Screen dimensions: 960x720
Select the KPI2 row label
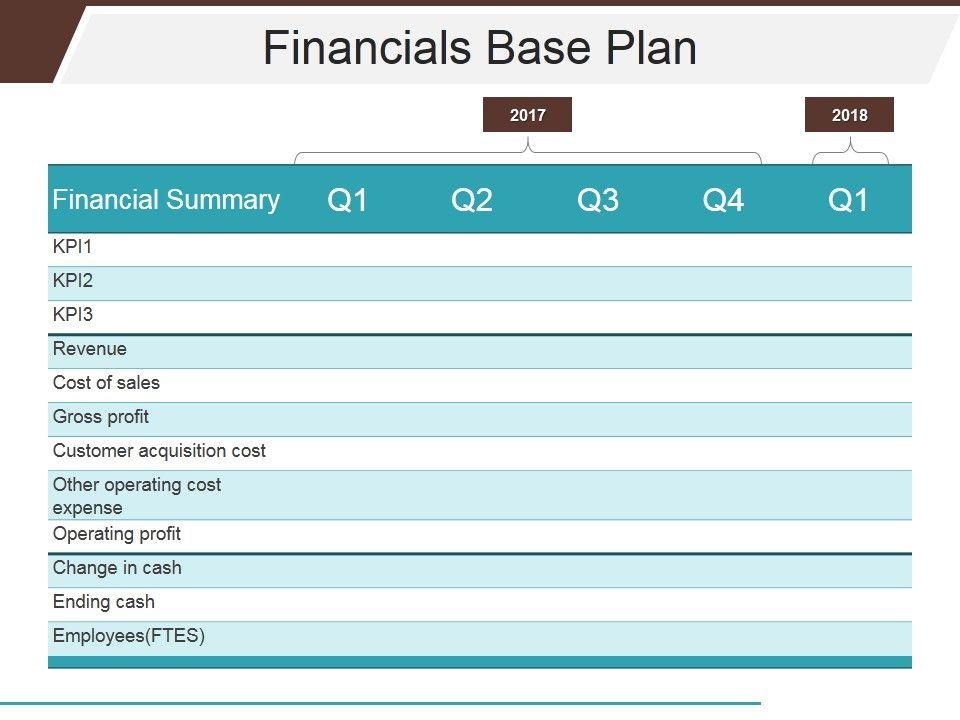click(x=73, y=281)
